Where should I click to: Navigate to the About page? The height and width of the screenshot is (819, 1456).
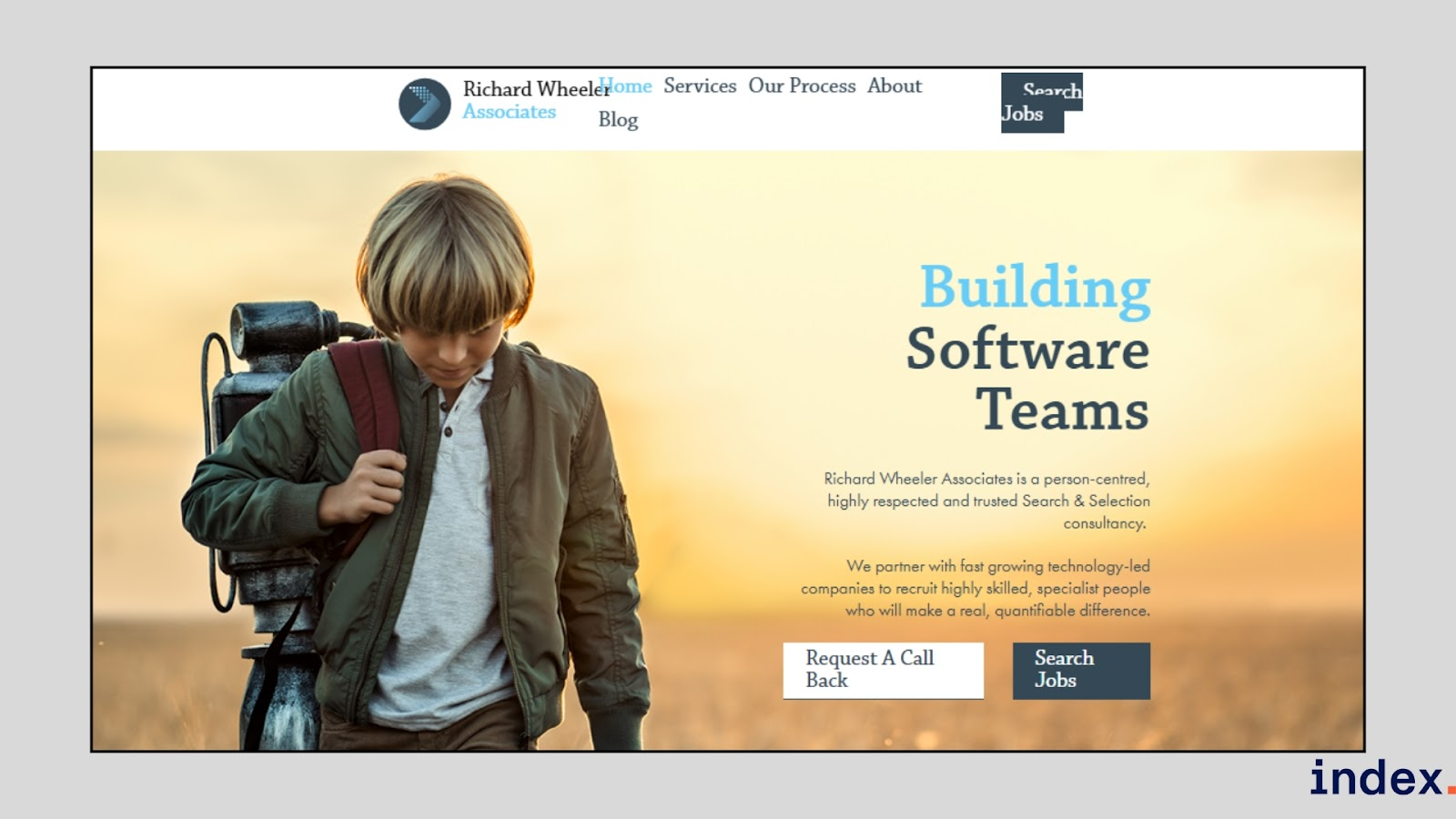(x=895, y=86)
